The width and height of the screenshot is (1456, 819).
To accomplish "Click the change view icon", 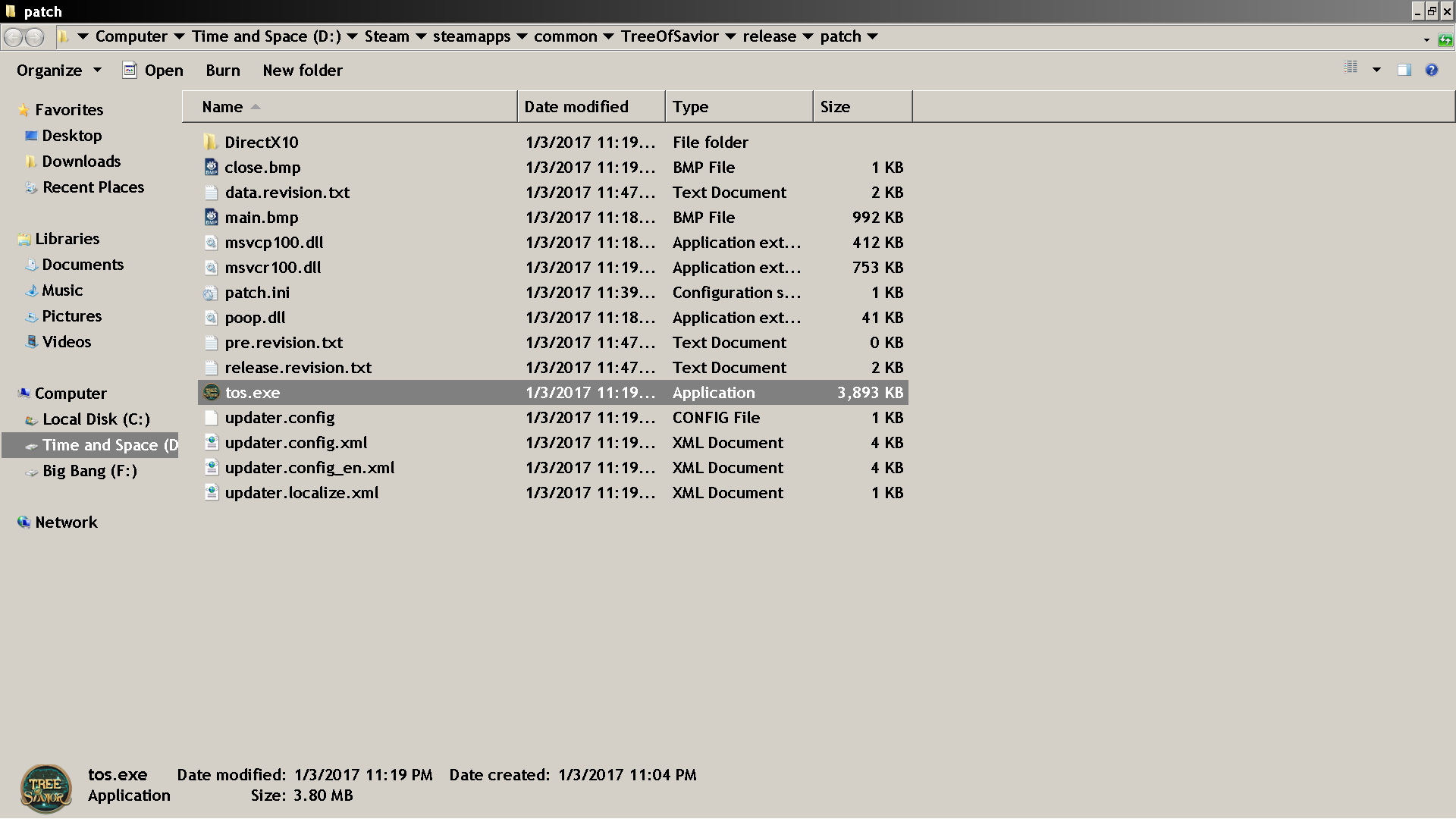I will [x=1351, y=68].
